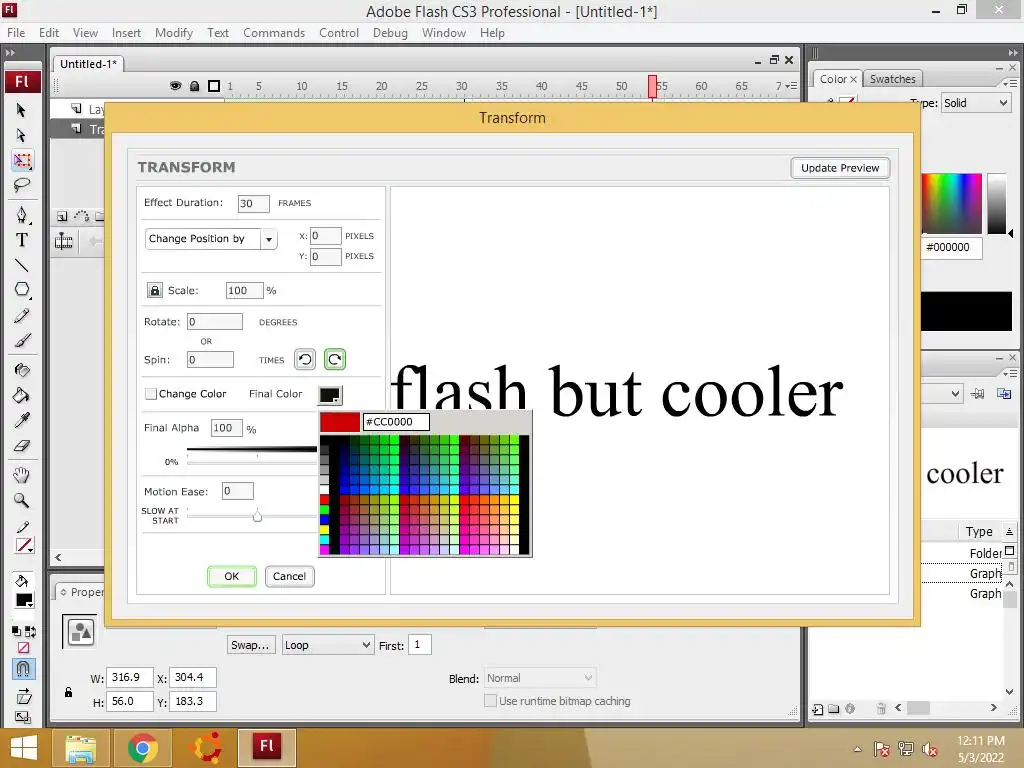This screenshot has width=1024, height=768.
Task: Click the New Folder icon in Library panel
Action: pyautogui.click(x=833, y=709)
